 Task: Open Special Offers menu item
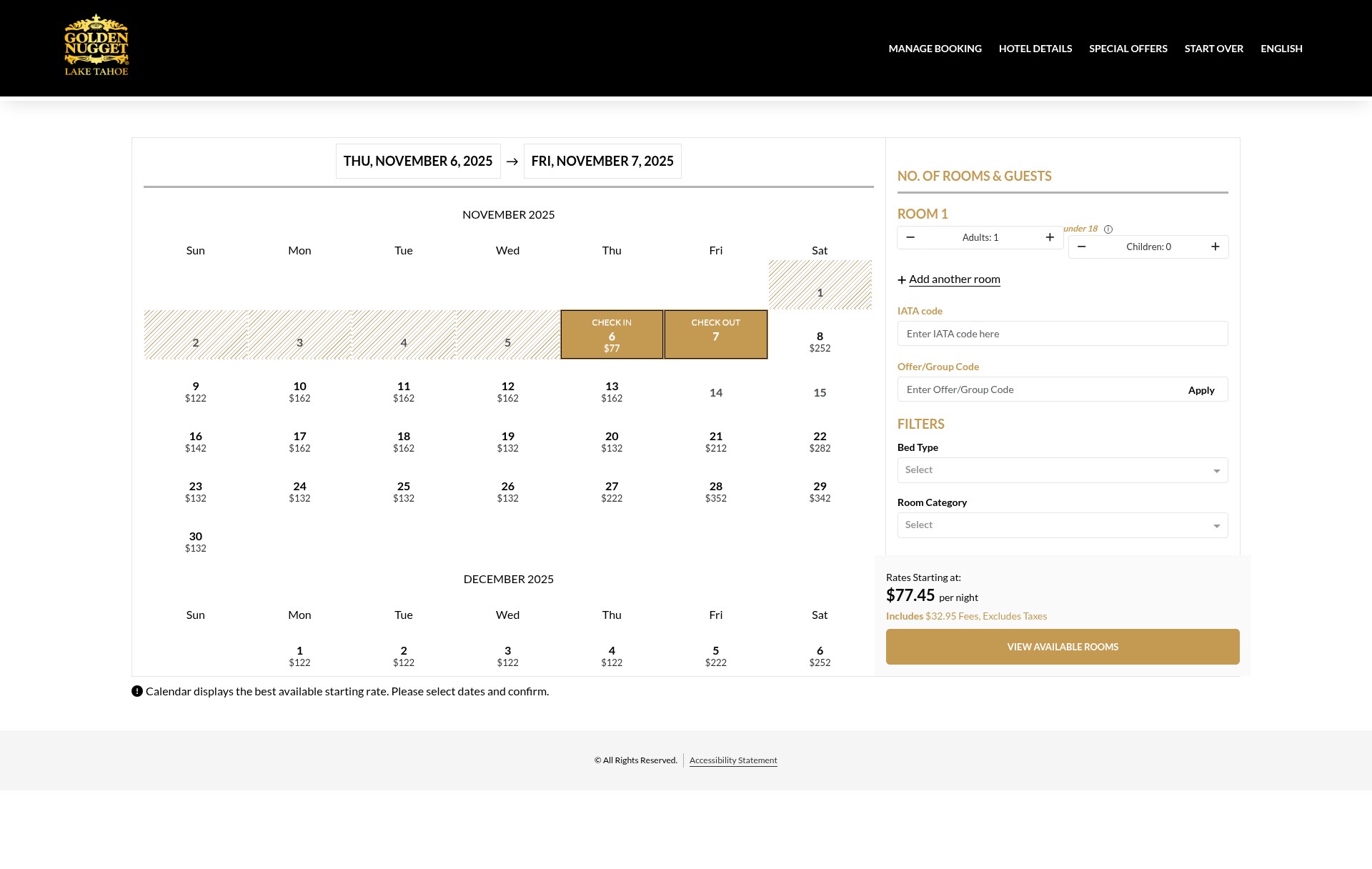[x=1128, y=49]
